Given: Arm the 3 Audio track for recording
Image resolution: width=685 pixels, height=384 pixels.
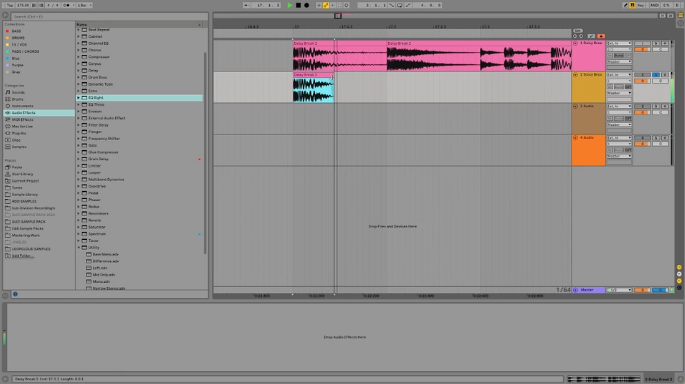Looking at the screenshot, I should (664, 106).
